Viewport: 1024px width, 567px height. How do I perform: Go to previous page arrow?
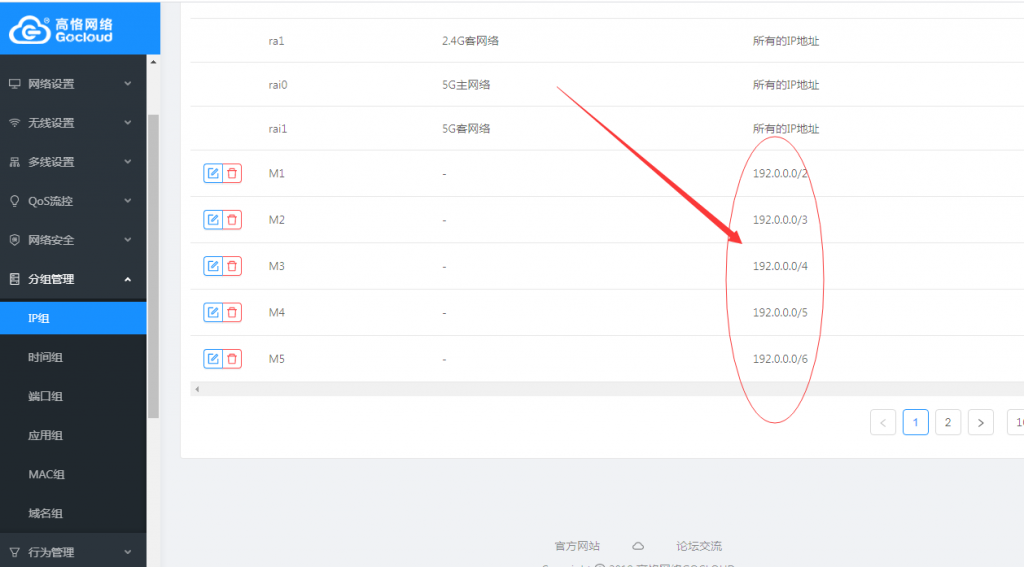click(883, 423)
